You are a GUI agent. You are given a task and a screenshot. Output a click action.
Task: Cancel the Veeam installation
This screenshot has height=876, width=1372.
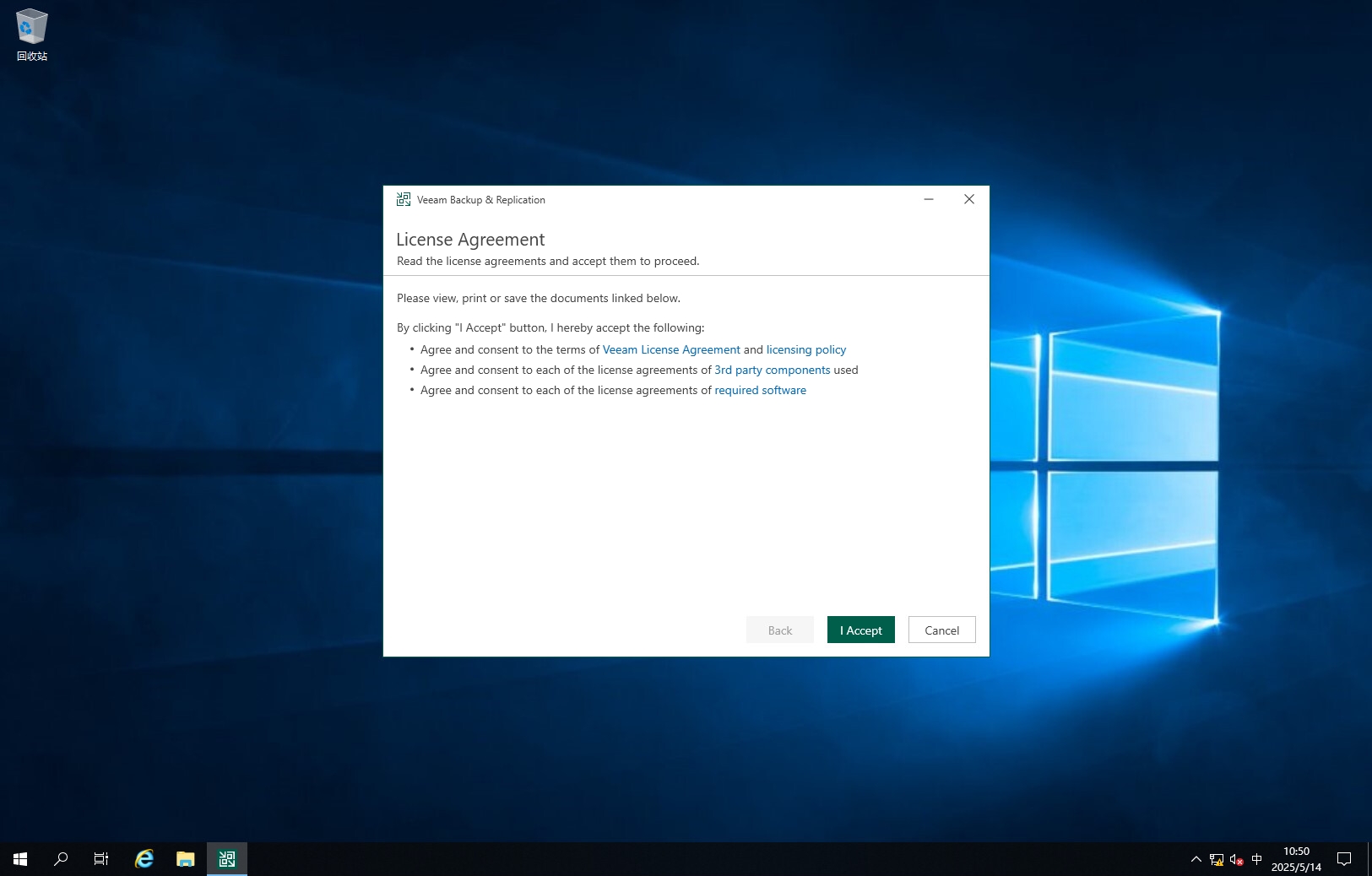coord(941,630)
